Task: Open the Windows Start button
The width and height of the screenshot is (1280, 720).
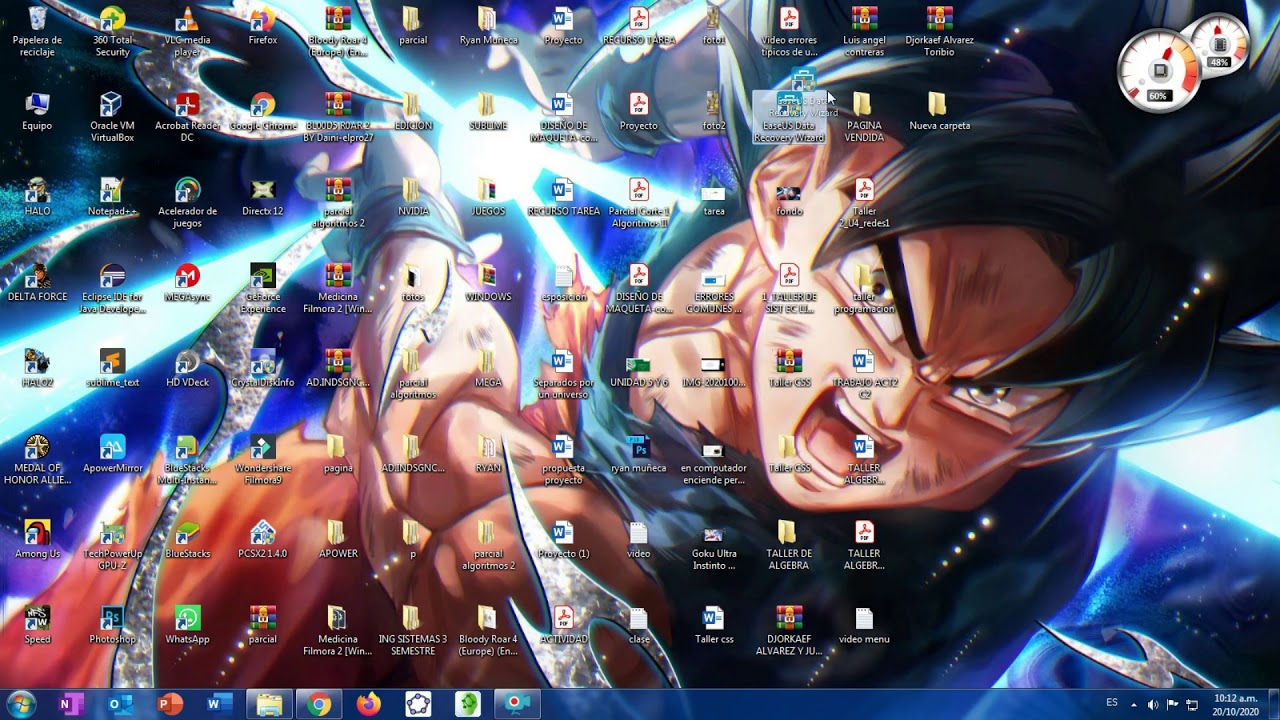Action: pyautogui.click(x=21, y=704)
